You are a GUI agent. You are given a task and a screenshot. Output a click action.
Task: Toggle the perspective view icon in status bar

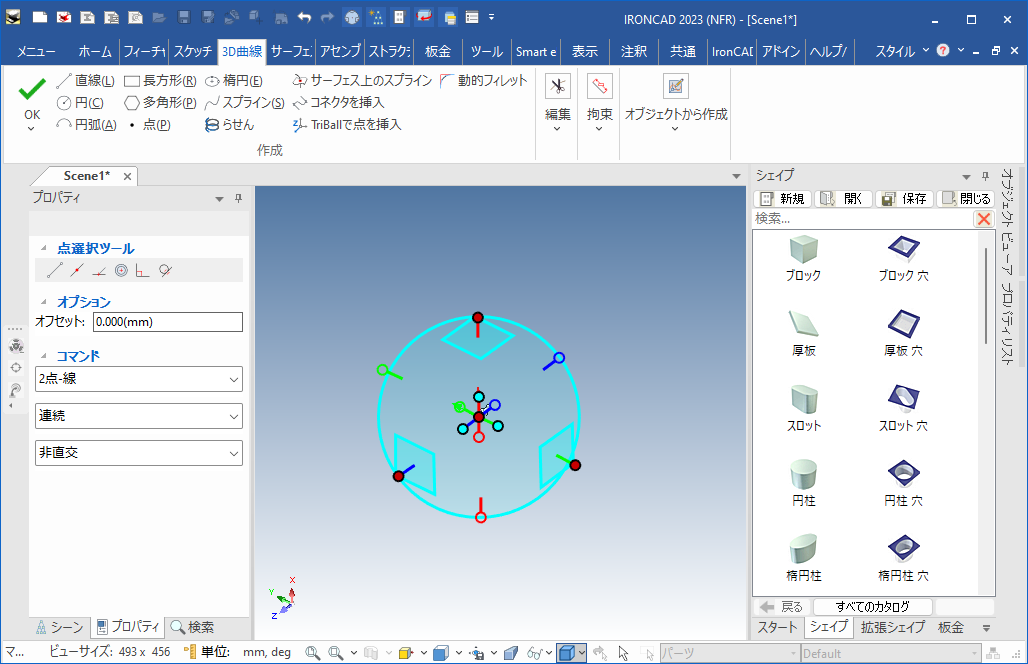click(x=511, y=653)
